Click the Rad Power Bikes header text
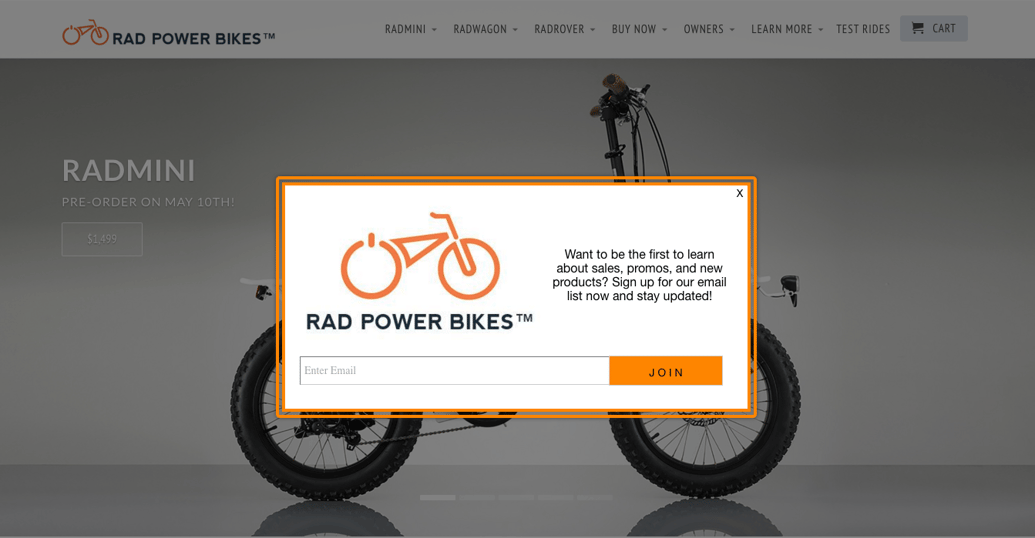 tap(193, 39)
